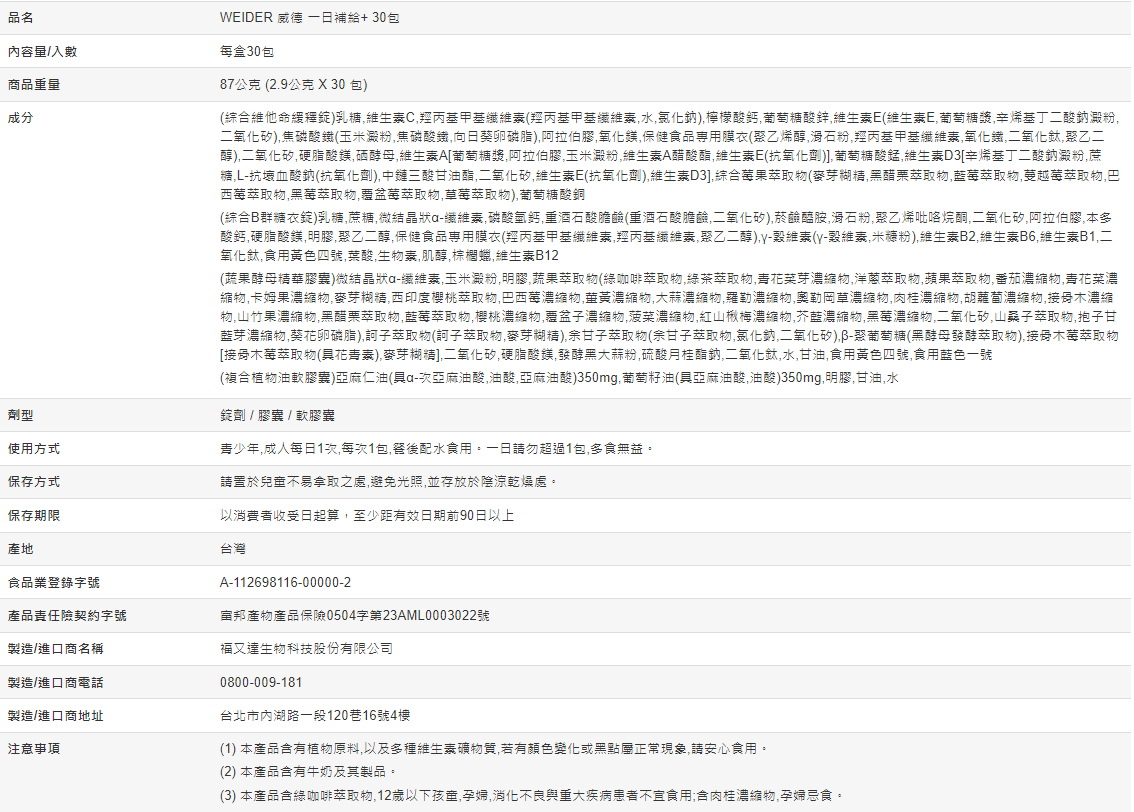Click the phone number 0800-009-181

click(260, 682)
